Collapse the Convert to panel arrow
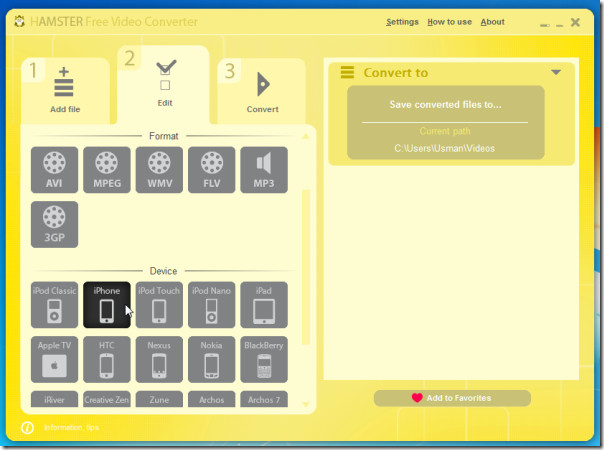The height and width of the screenshot is (450, 604). pyautogui.click(x=556, y=72)
